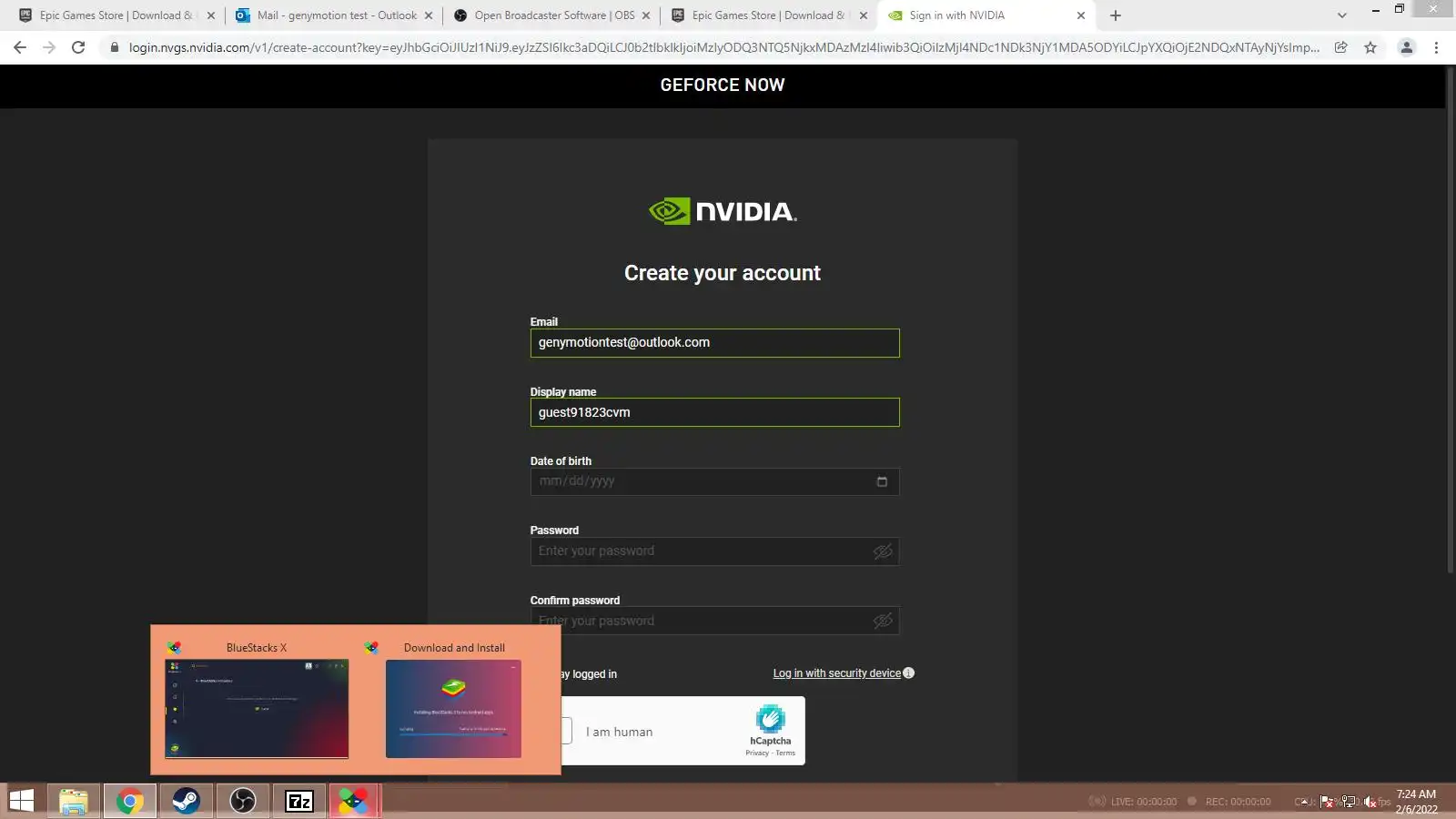Click the muted volume tray icon

pos(1370,802)
